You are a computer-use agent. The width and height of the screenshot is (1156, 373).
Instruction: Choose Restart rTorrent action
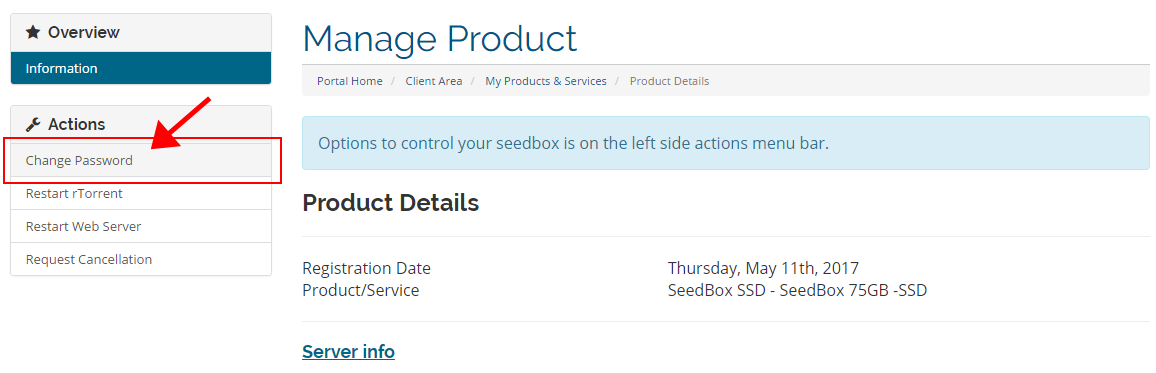(141, 194)
